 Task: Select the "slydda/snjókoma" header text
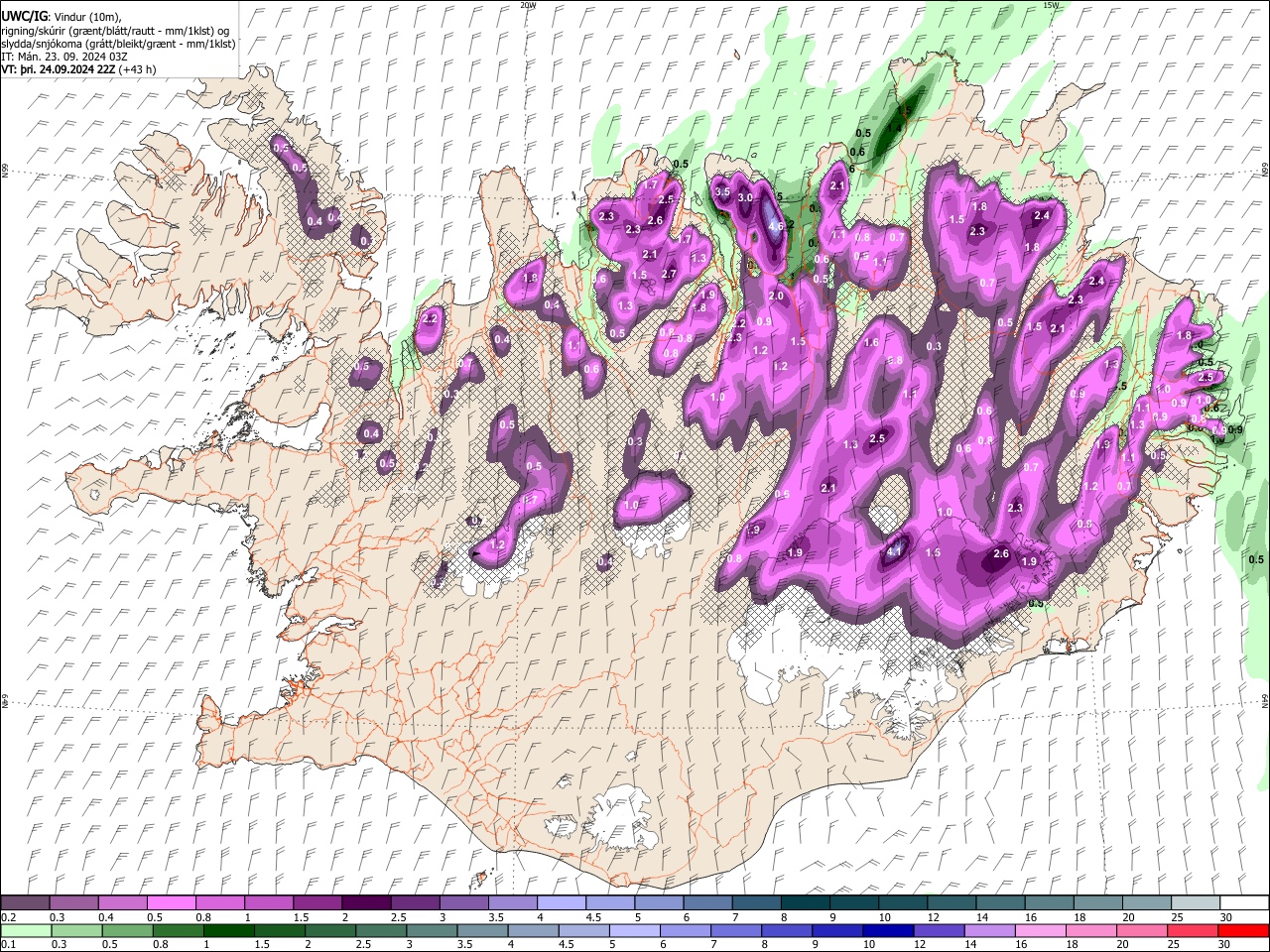point(41,44)
